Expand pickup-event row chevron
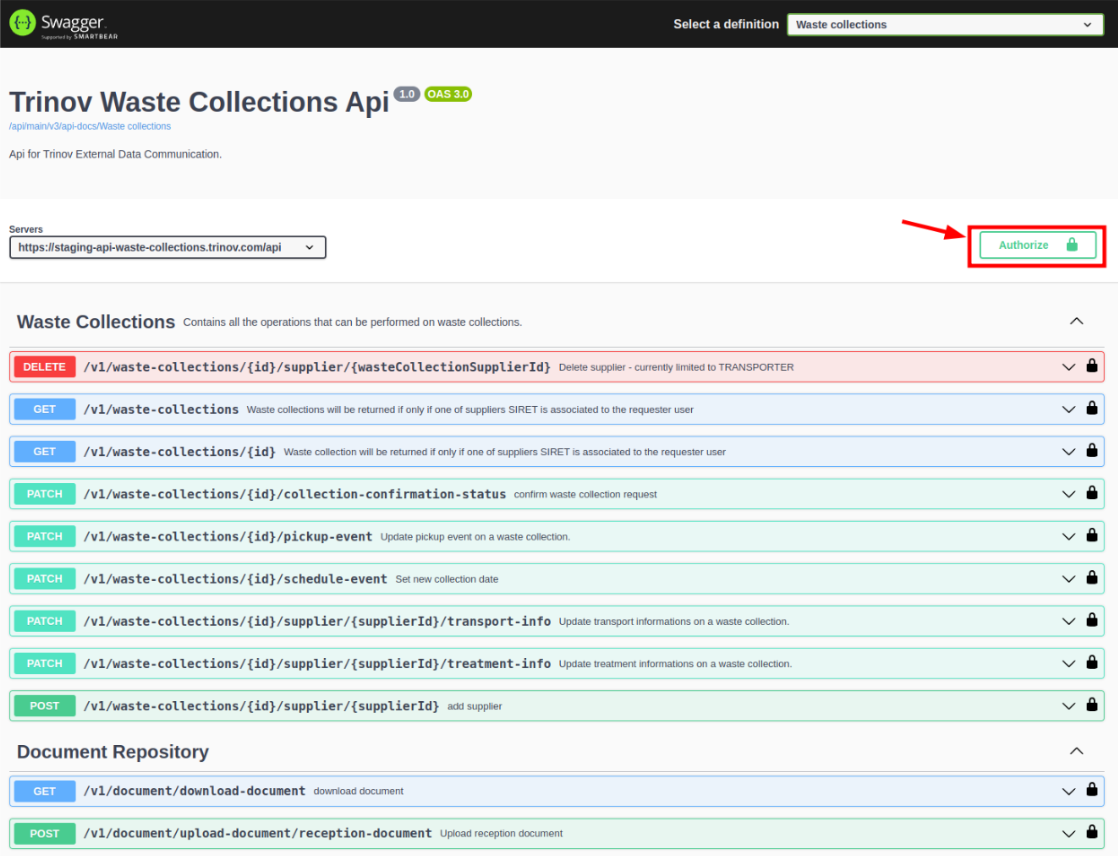This screenshot has width=1118, height=856. [x=1068, y=537]
